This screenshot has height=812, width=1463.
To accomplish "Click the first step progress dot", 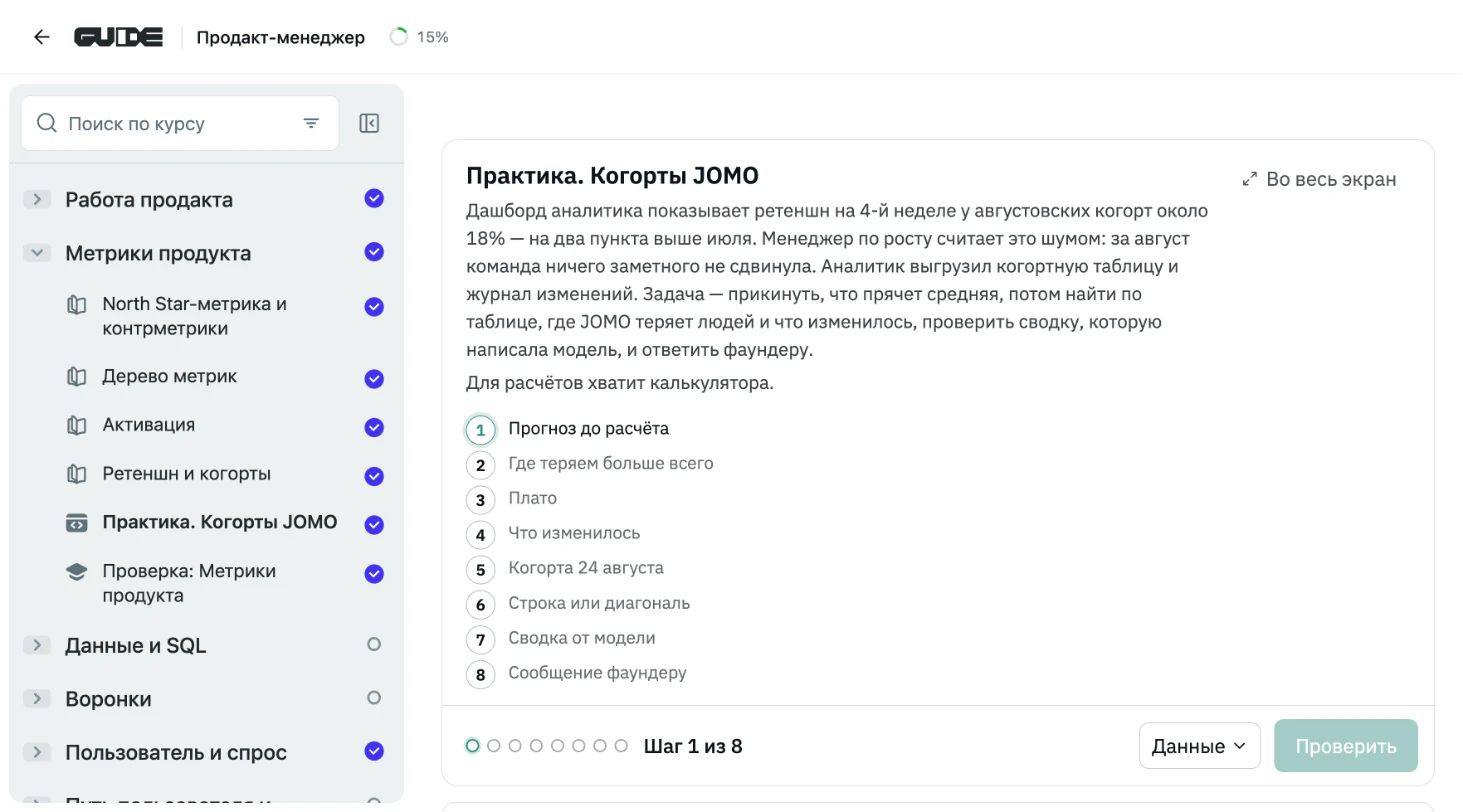I will coord(472,746).
